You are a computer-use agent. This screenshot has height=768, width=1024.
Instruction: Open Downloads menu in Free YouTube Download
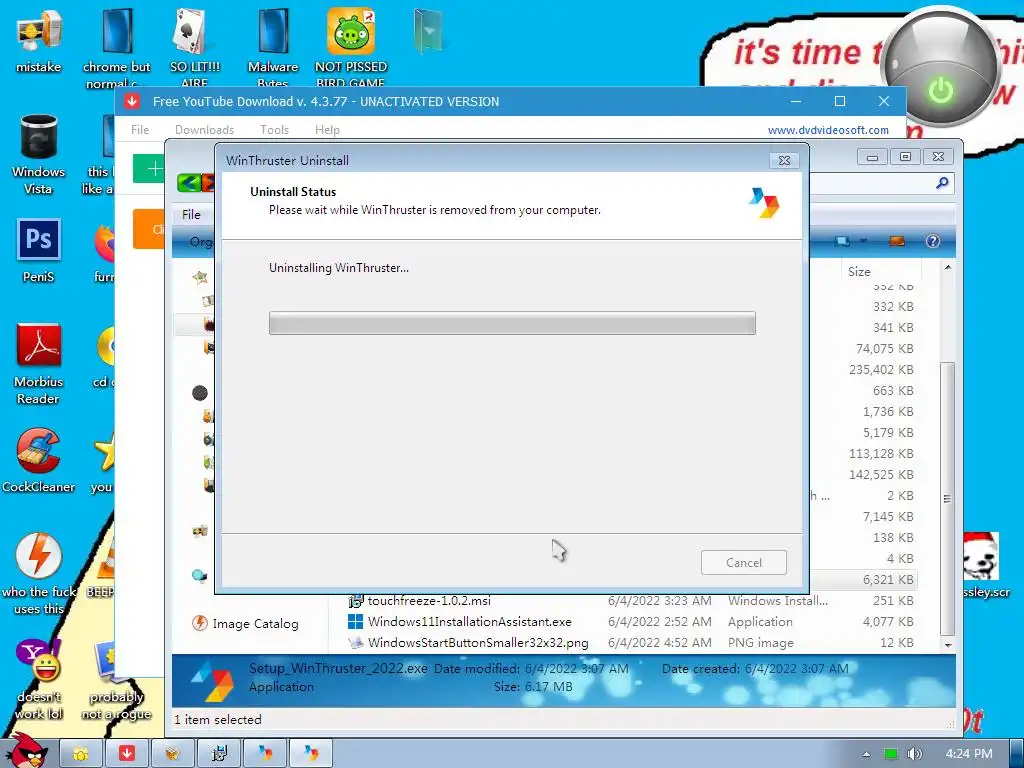(x=204, y=129)
